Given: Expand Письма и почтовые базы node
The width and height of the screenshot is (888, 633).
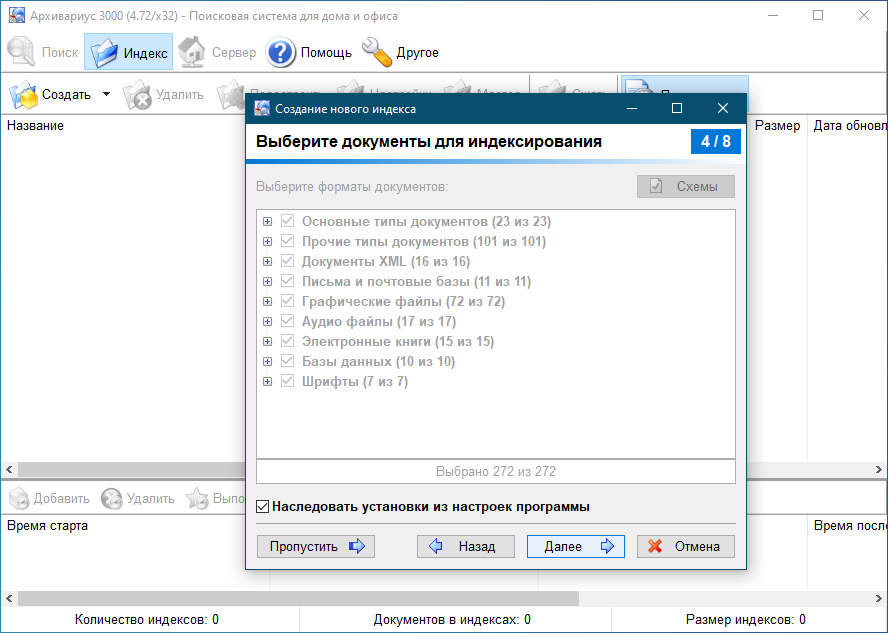Looking at the screenshot, I should click(x=267, y=281).
